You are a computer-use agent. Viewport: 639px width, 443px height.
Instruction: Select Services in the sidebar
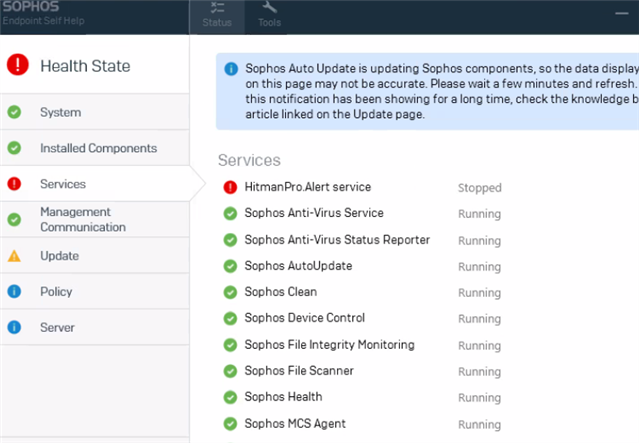click(95, 184)
